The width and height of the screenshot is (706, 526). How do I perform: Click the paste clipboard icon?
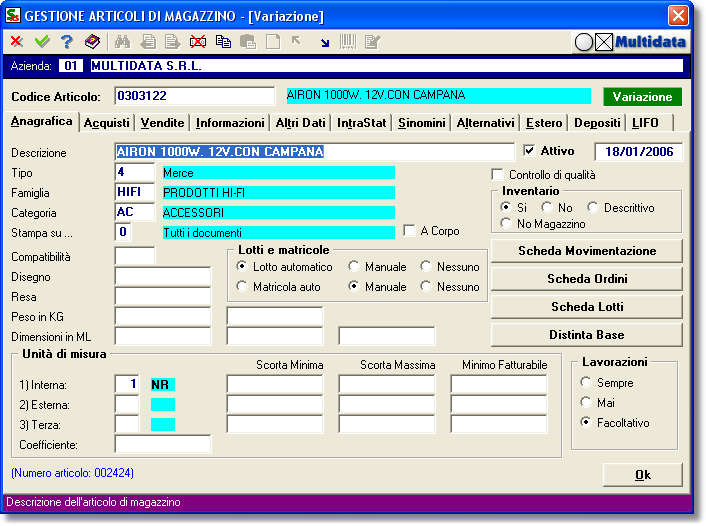pyautogui.click(x=248, y=41)
